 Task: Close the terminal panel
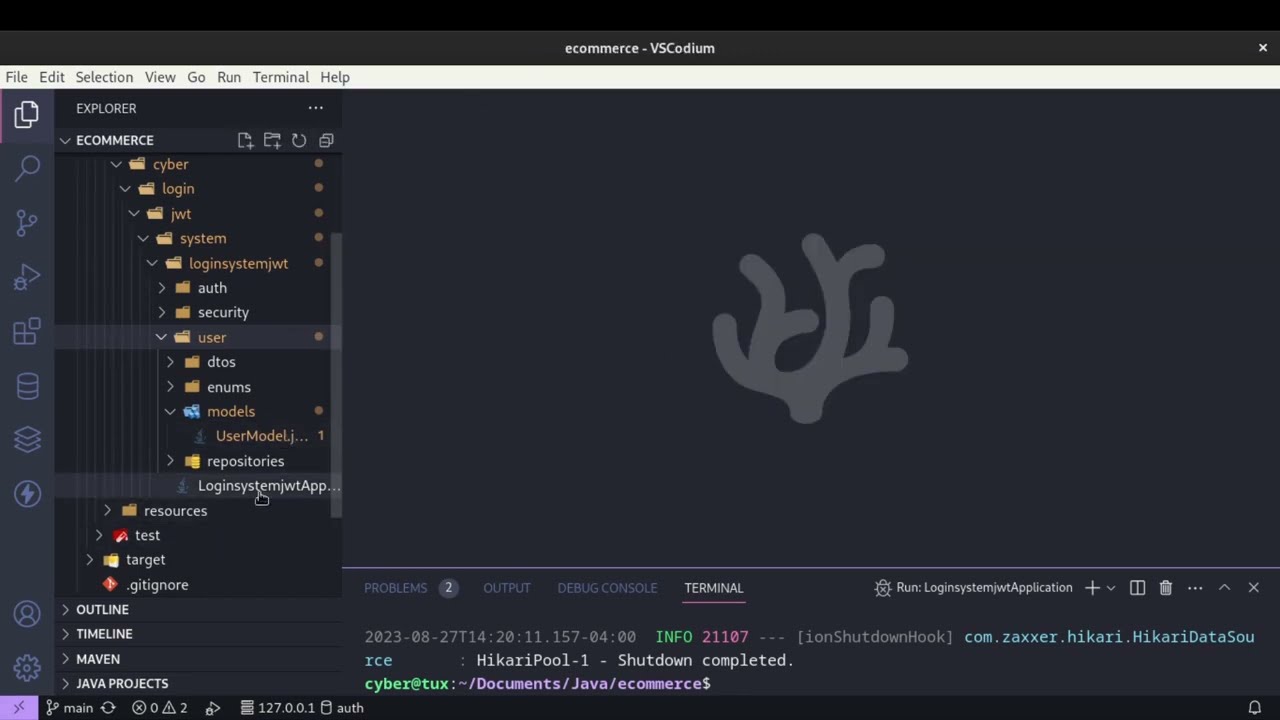[1253, 588]
